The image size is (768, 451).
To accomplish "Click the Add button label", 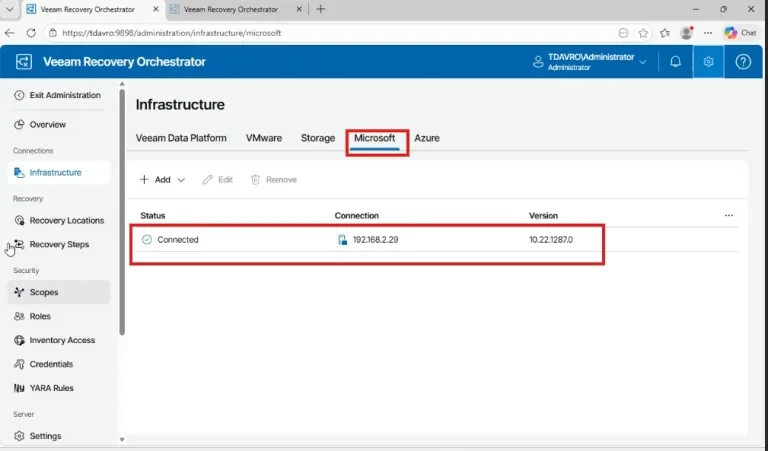I will pyautogui.click(x=163, y=180).
